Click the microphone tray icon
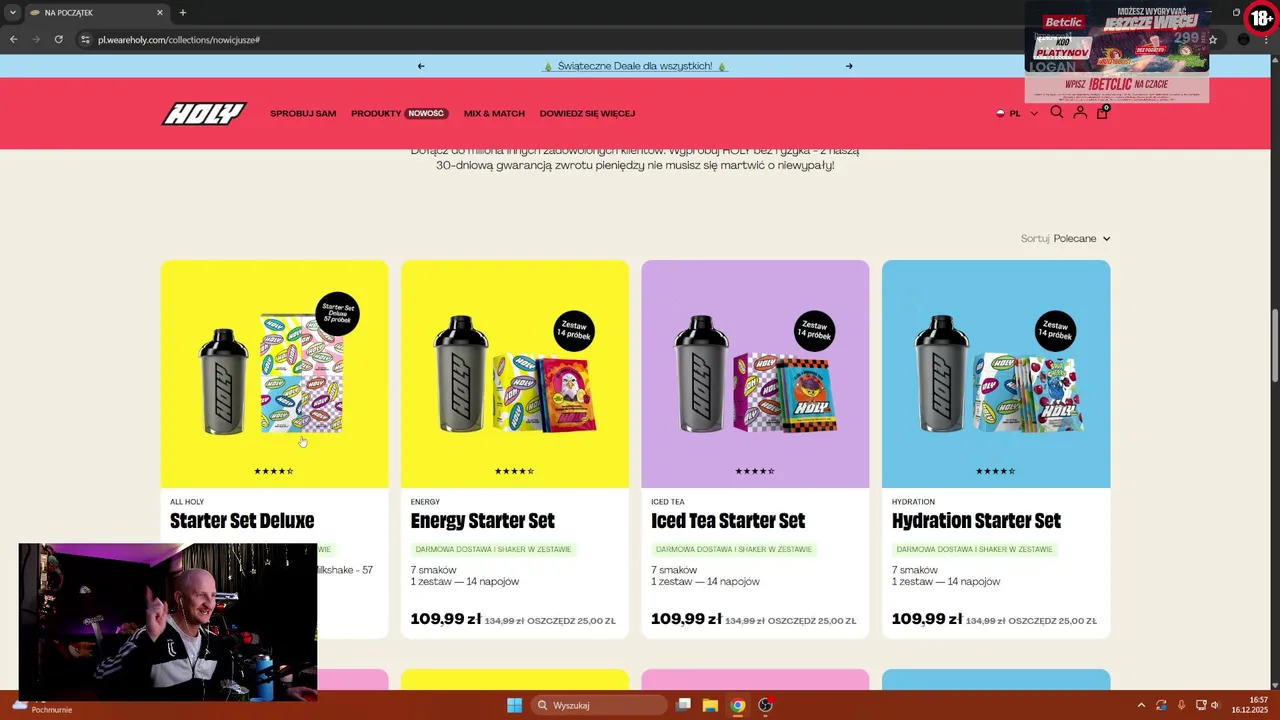 1181,705
